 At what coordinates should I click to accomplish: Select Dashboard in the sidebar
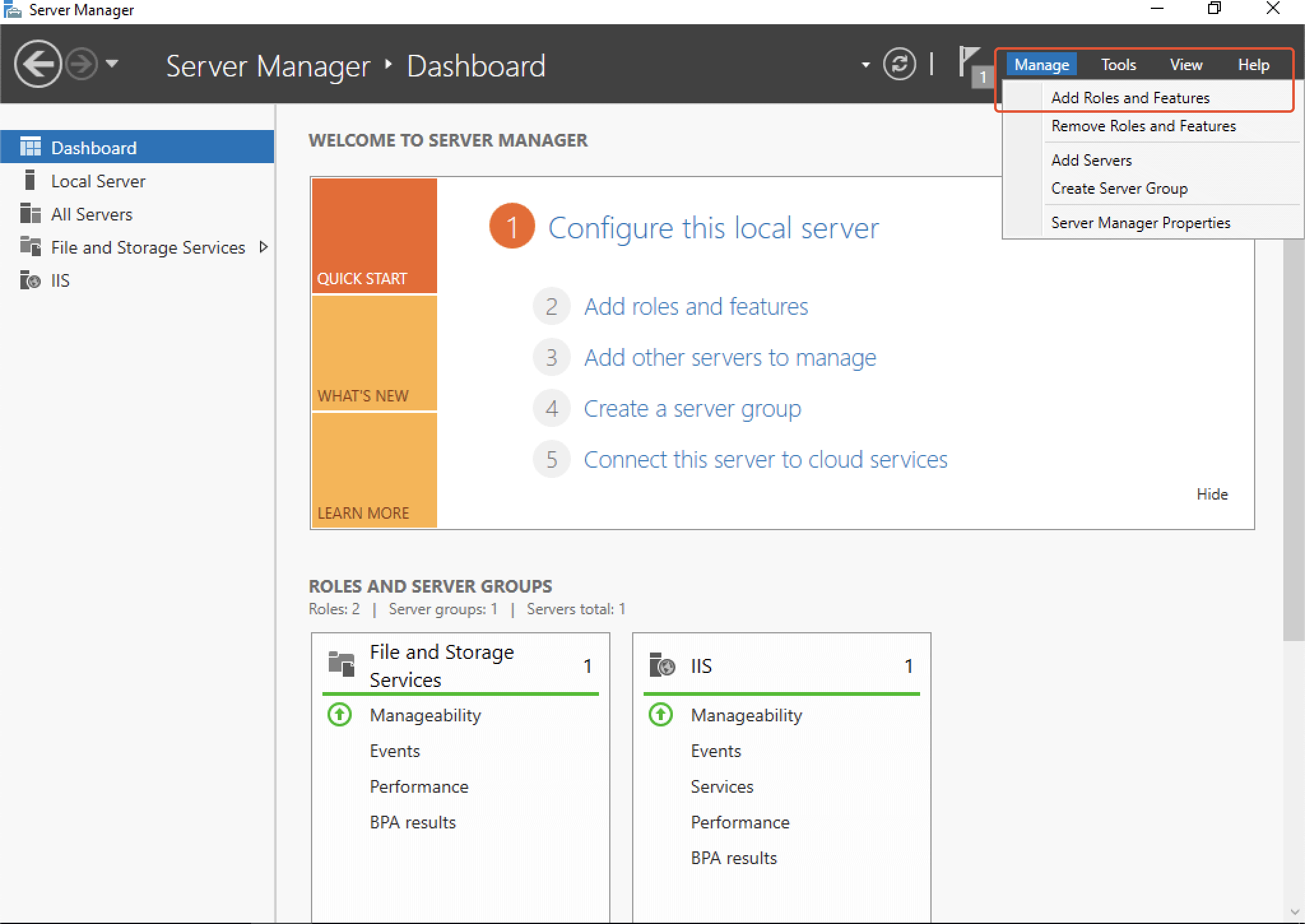[x=137, y=147]
